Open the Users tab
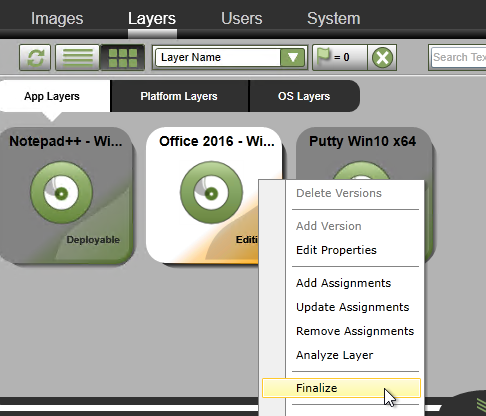The width and height of the screenshot is (486, 416). pos(242,18)
